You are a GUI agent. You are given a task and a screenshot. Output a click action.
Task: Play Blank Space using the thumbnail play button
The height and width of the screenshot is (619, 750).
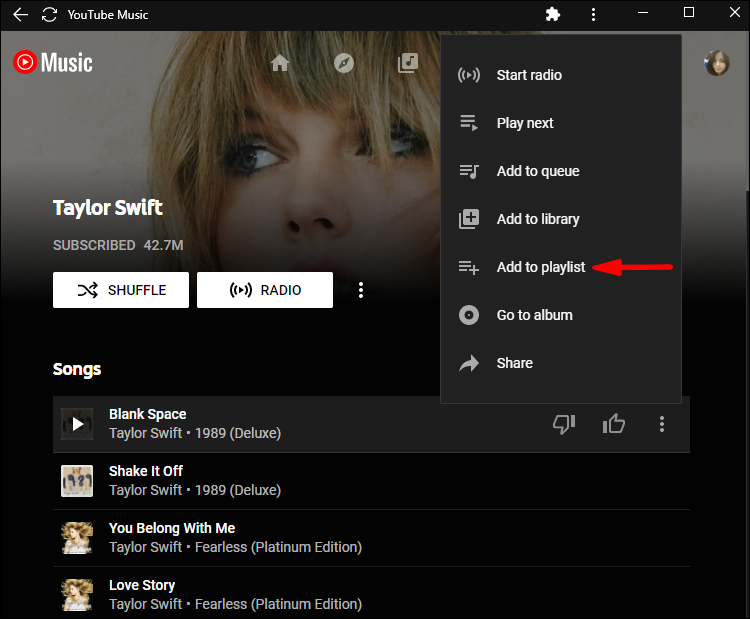77,424
